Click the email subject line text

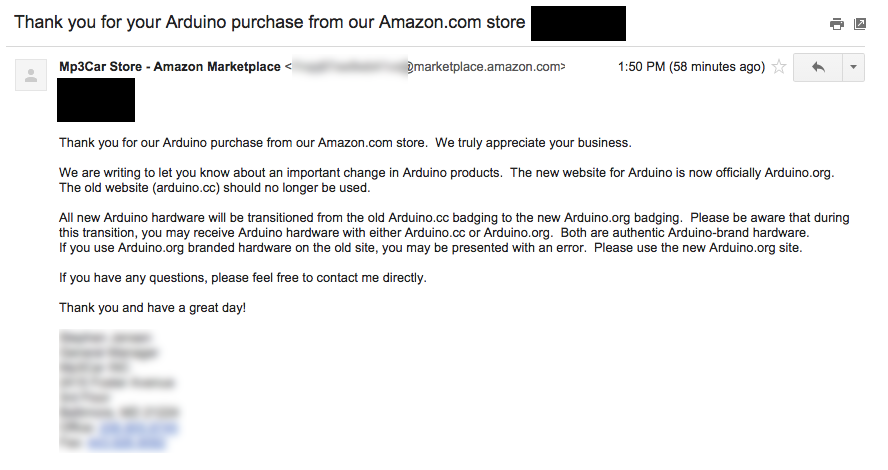(x=270, y=21)
